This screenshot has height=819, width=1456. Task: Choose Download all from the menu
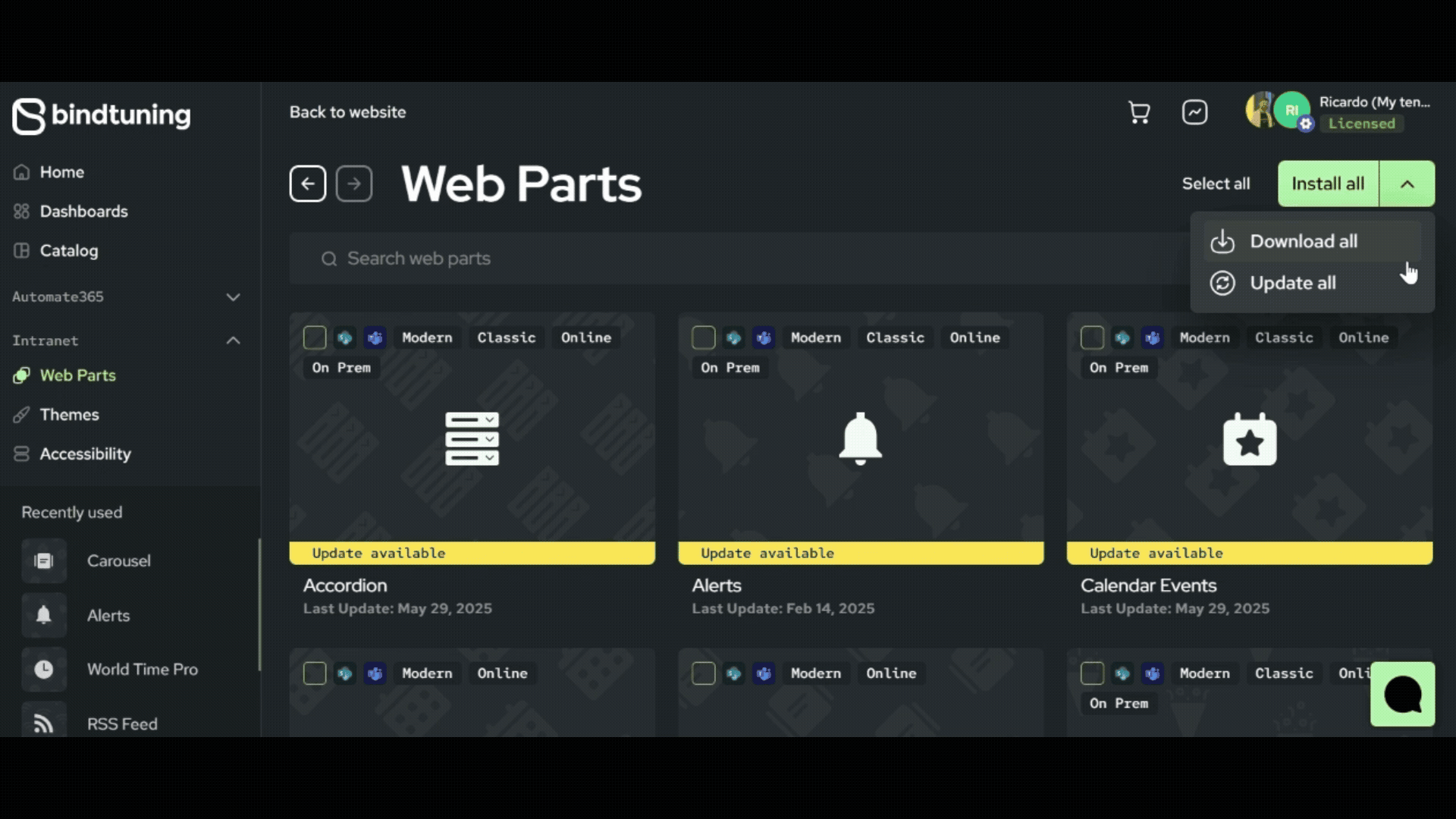(1312, 241)
